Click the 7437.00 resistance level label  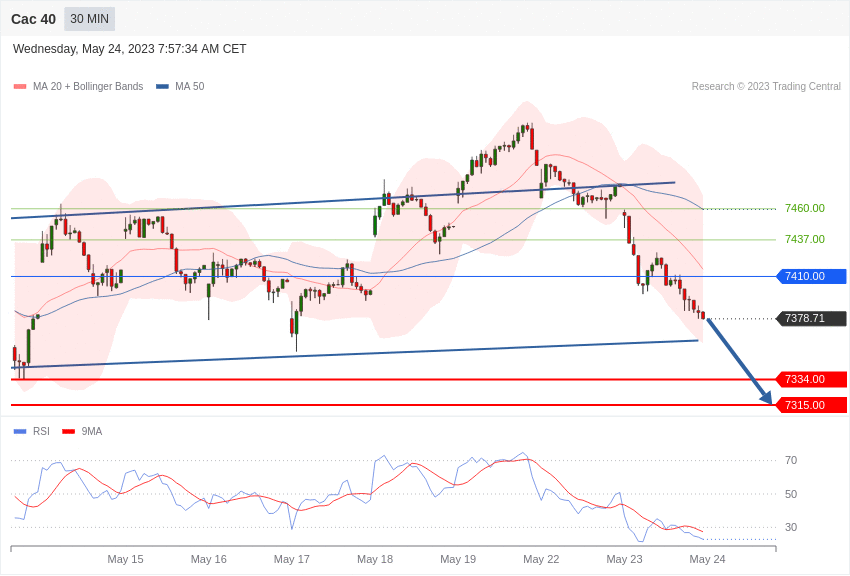[804, 239]
